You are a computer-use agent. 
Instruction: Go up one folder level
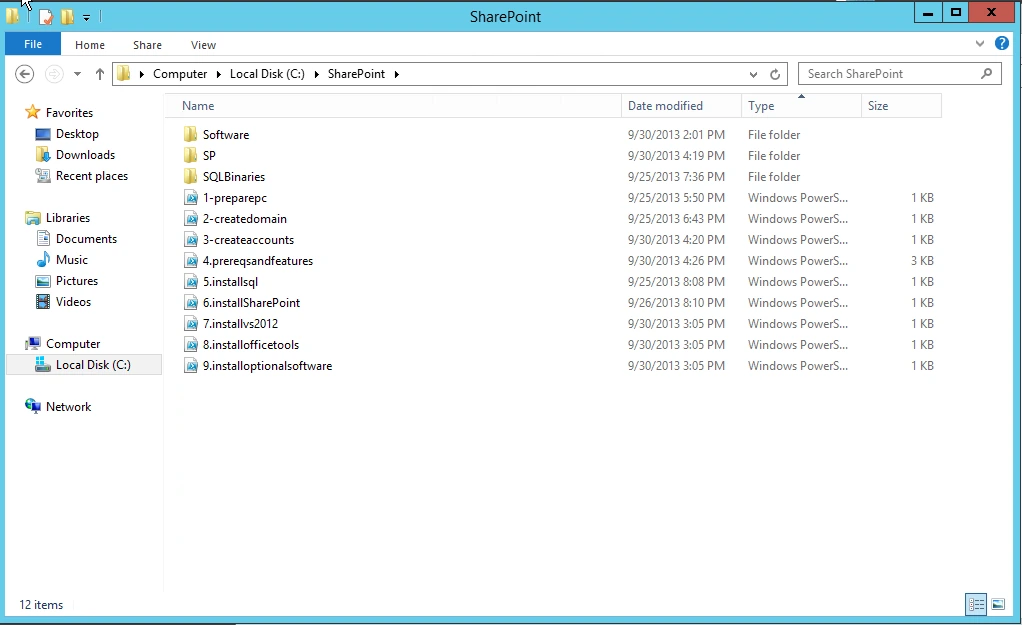pos(100,74)
